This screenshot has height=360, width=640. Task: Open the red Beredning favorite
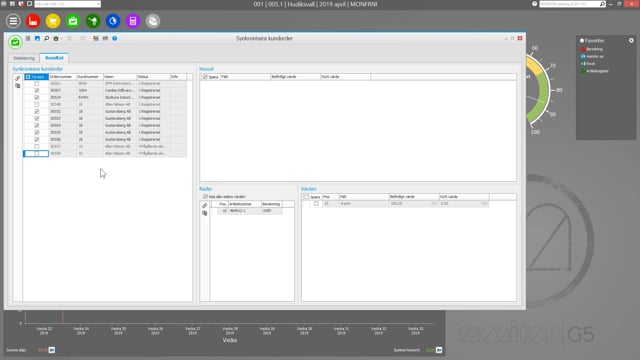591,49
